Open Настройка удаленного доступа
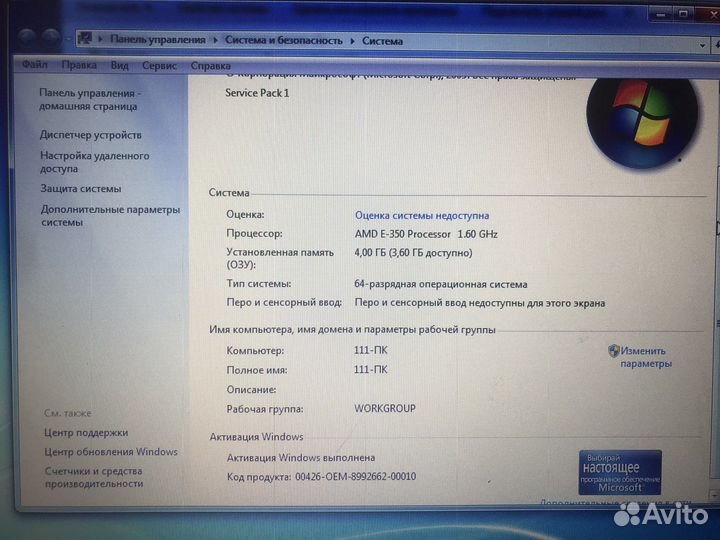 tap(95, 162)
